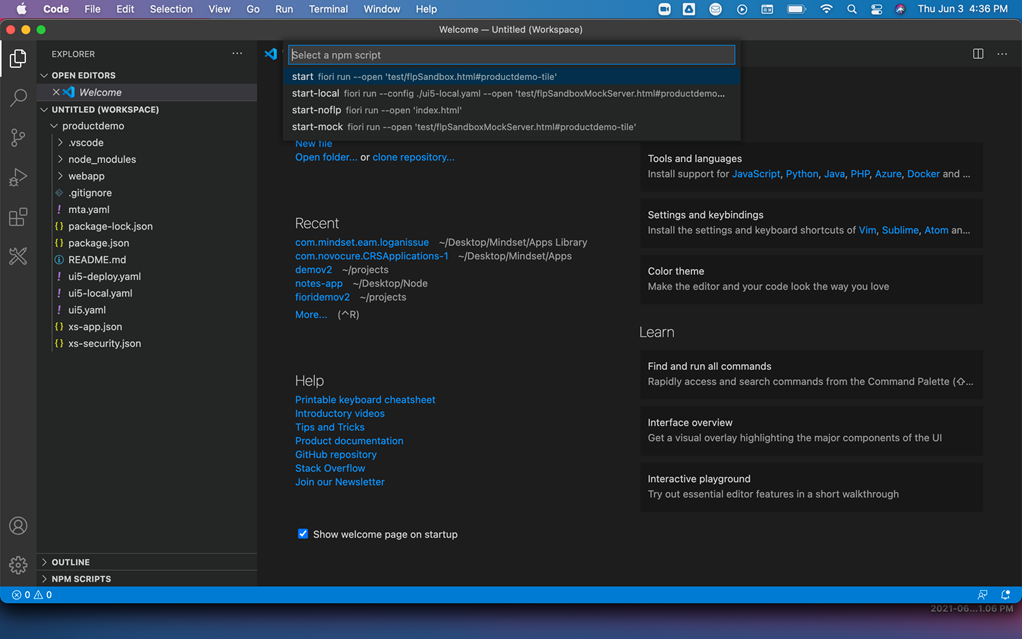Expand the webapp folder
The height and width of the screenshot is (639, 1022).
(x=61, y=176)
